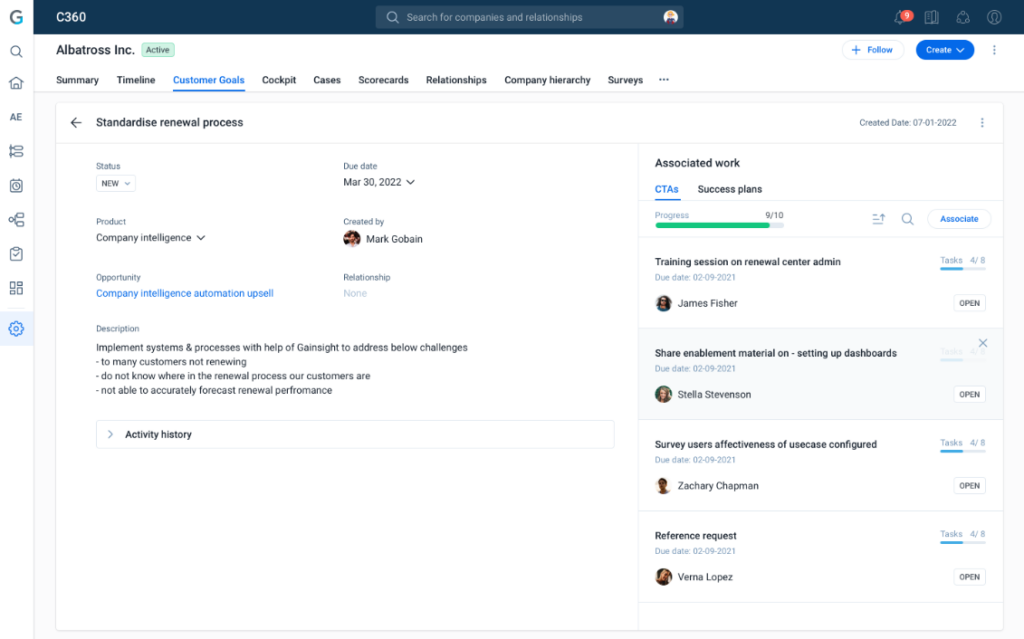
Task: Click the sort icon in CTAs toolbar
Action: click(x=878, y=220)
